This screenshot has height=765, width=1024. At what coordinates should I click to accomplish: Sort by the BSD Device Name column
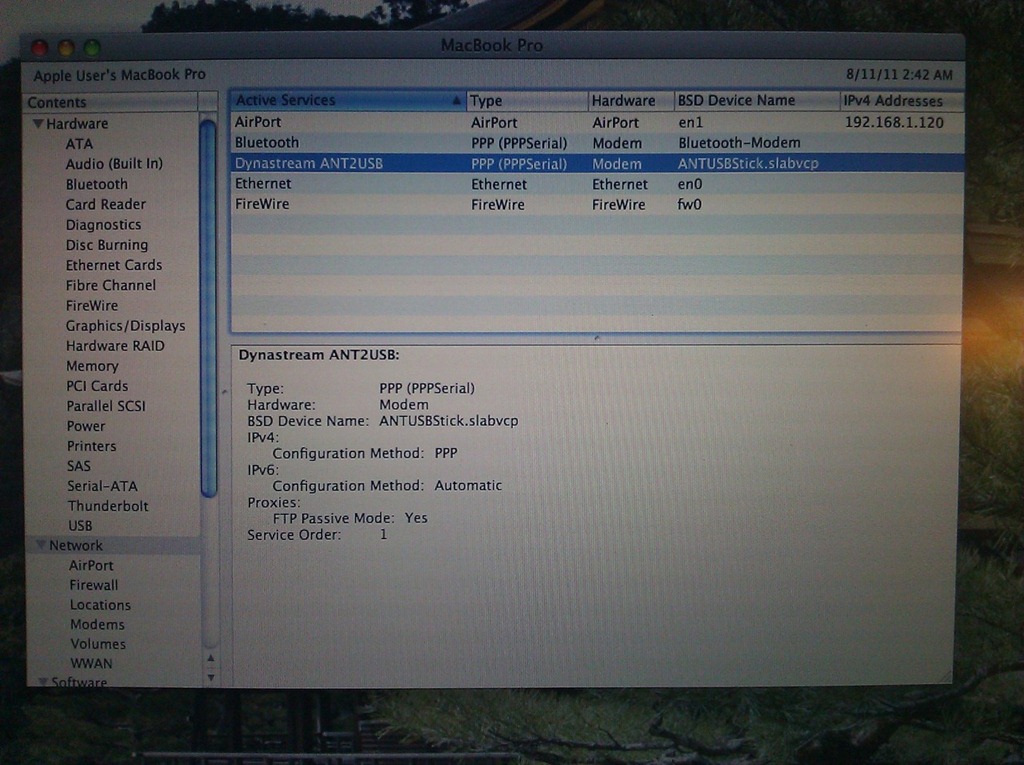coord(735,100)
